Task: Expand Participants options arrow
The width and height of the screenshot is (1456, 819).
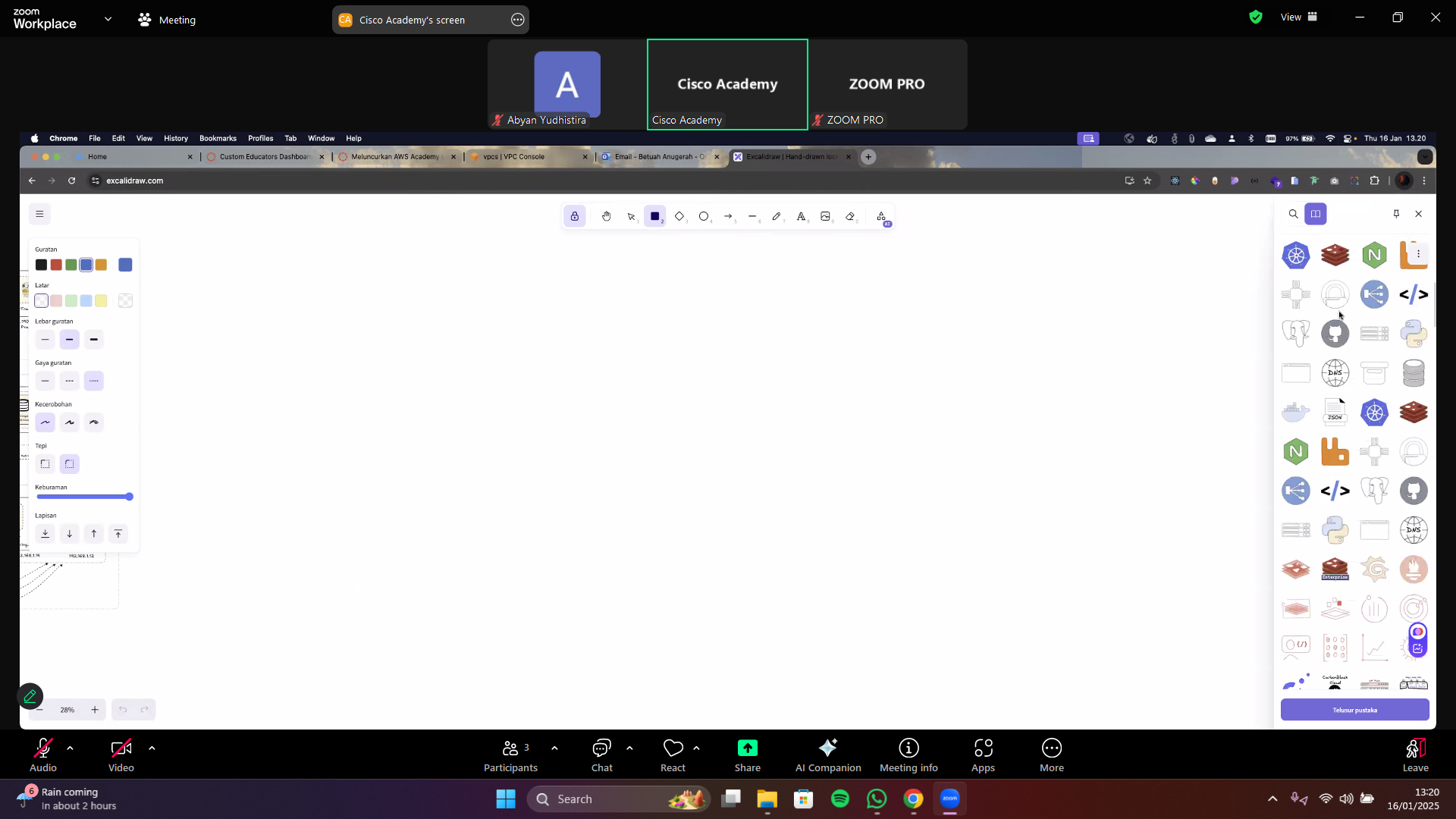Action: (x=554, y=748)
